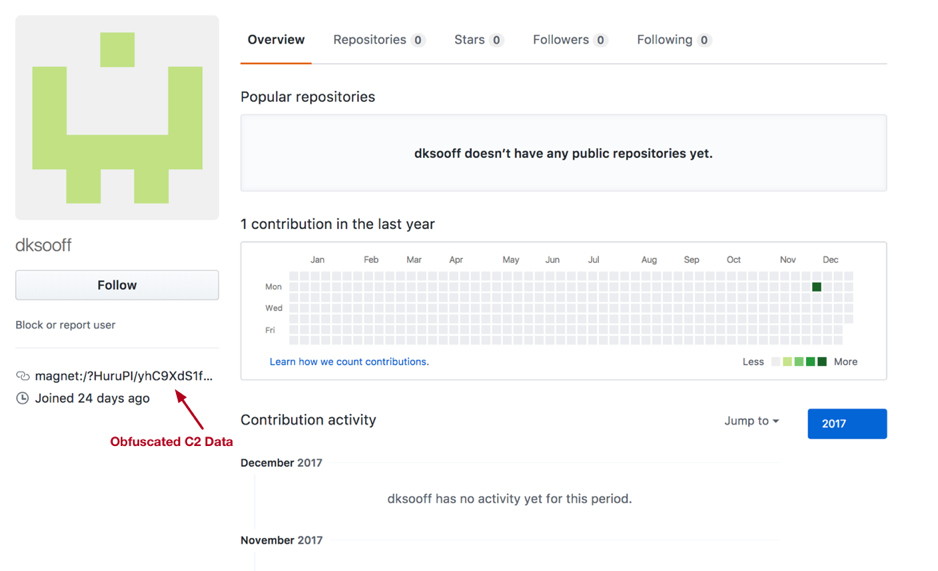
Task: Click the Following count badge
Action: point(704,40)
